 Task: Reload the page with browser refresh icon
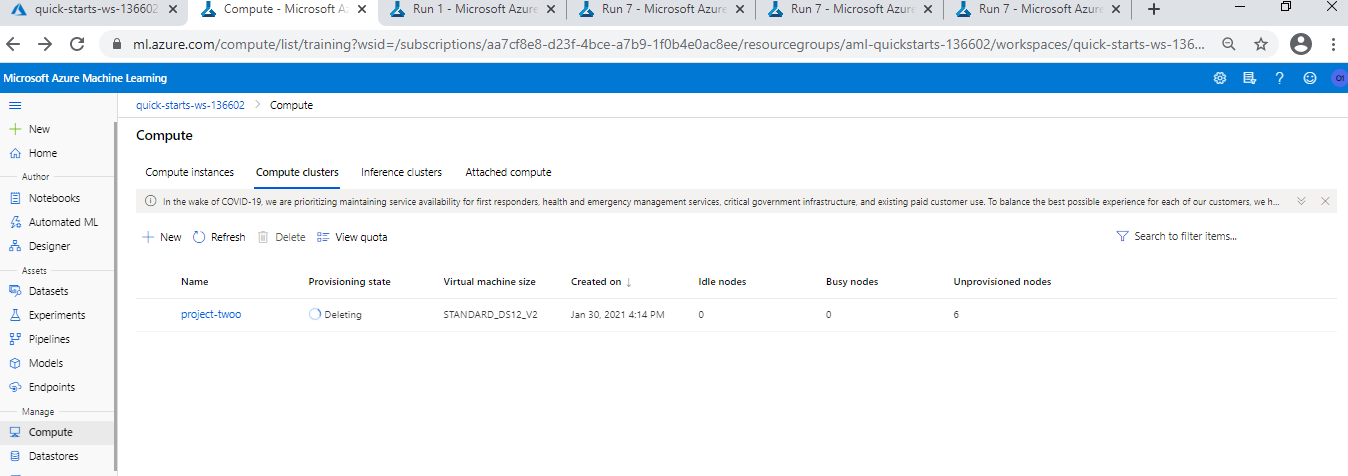click(75, 45)
